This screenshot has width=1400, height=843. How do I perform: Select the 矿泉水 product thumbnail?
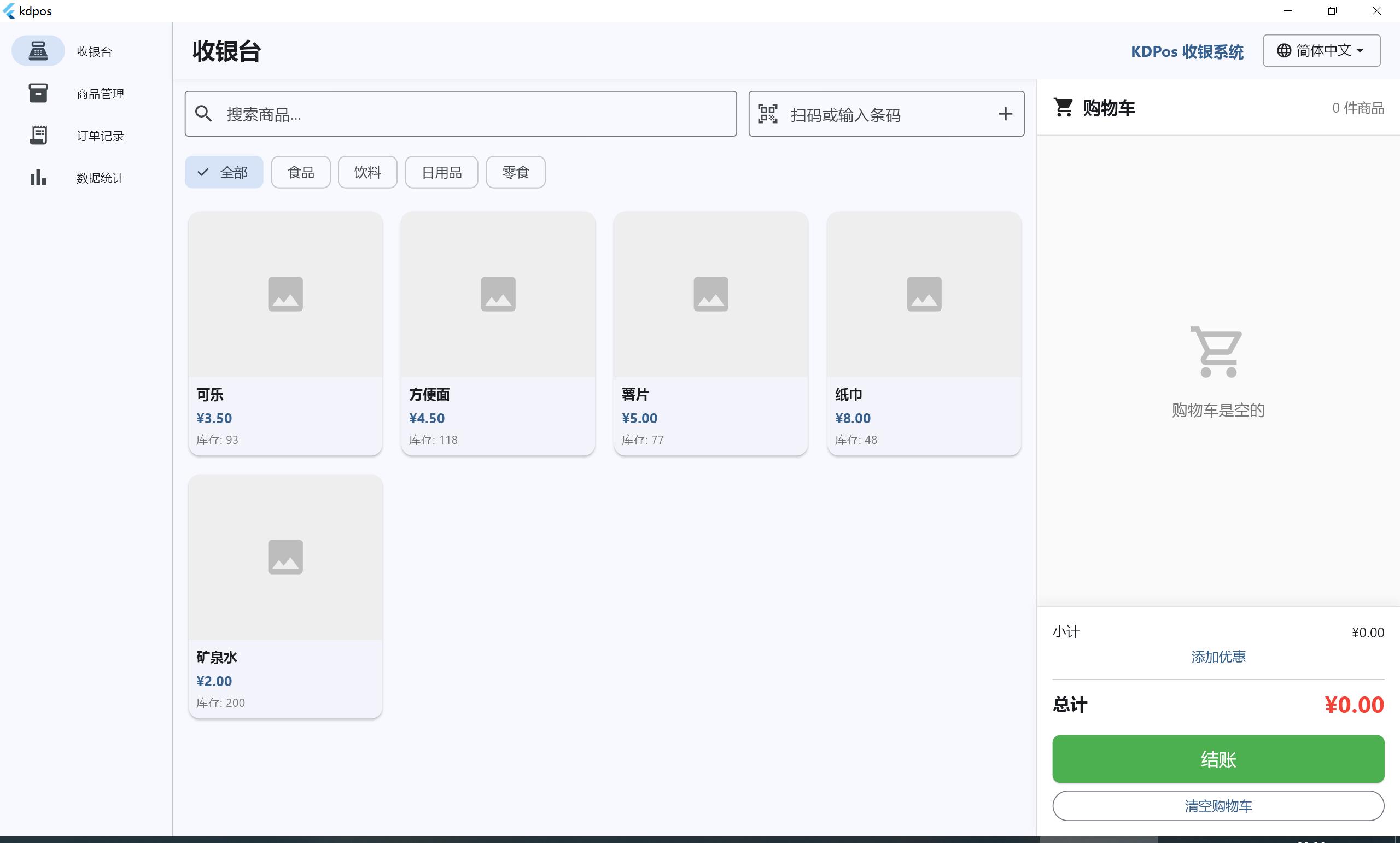[x=285, y=557]
